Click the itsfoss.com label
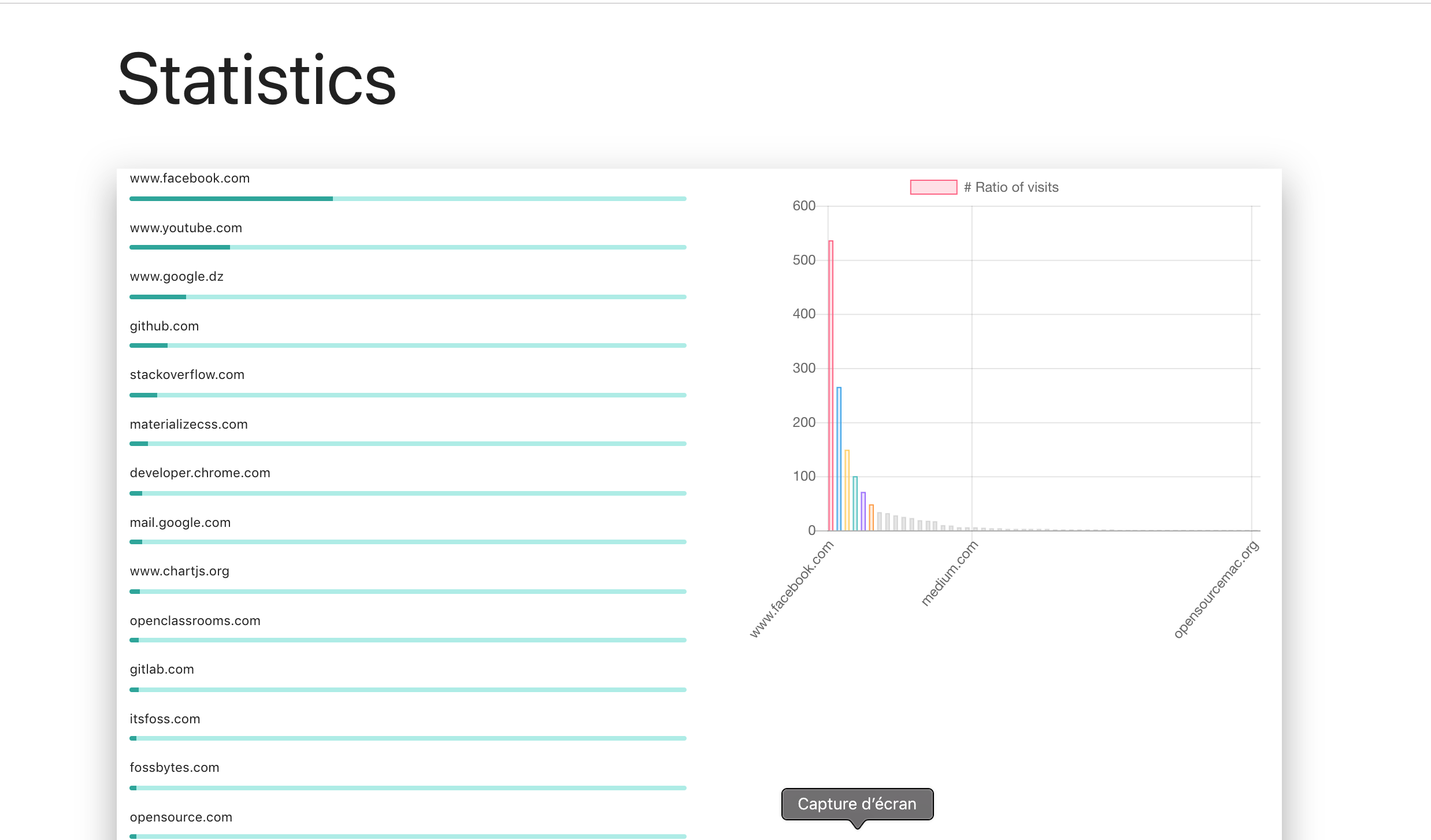Screen dimensions: 1431x840 (x=165, y=719)
